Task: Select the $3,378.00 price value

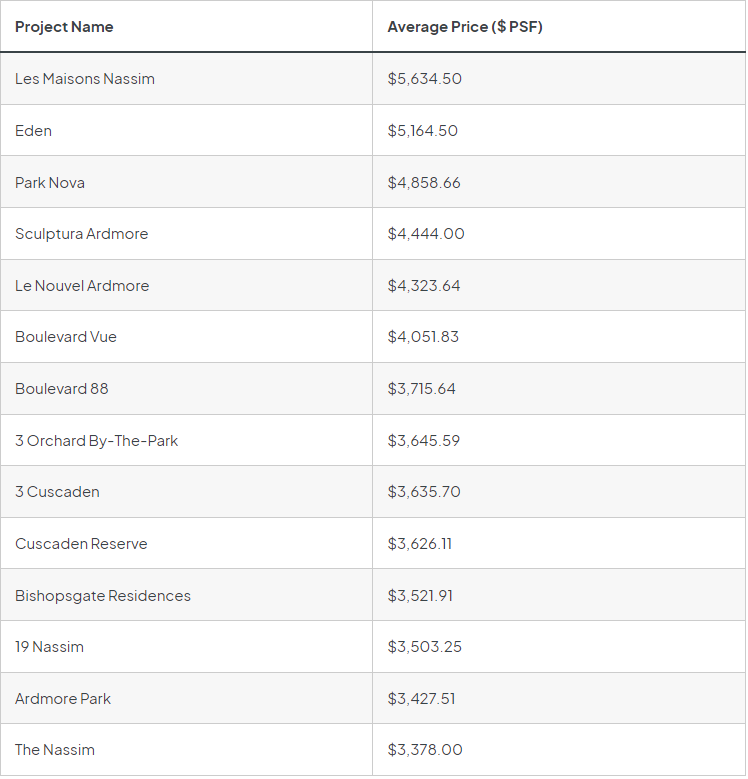Action: point(425,750)
